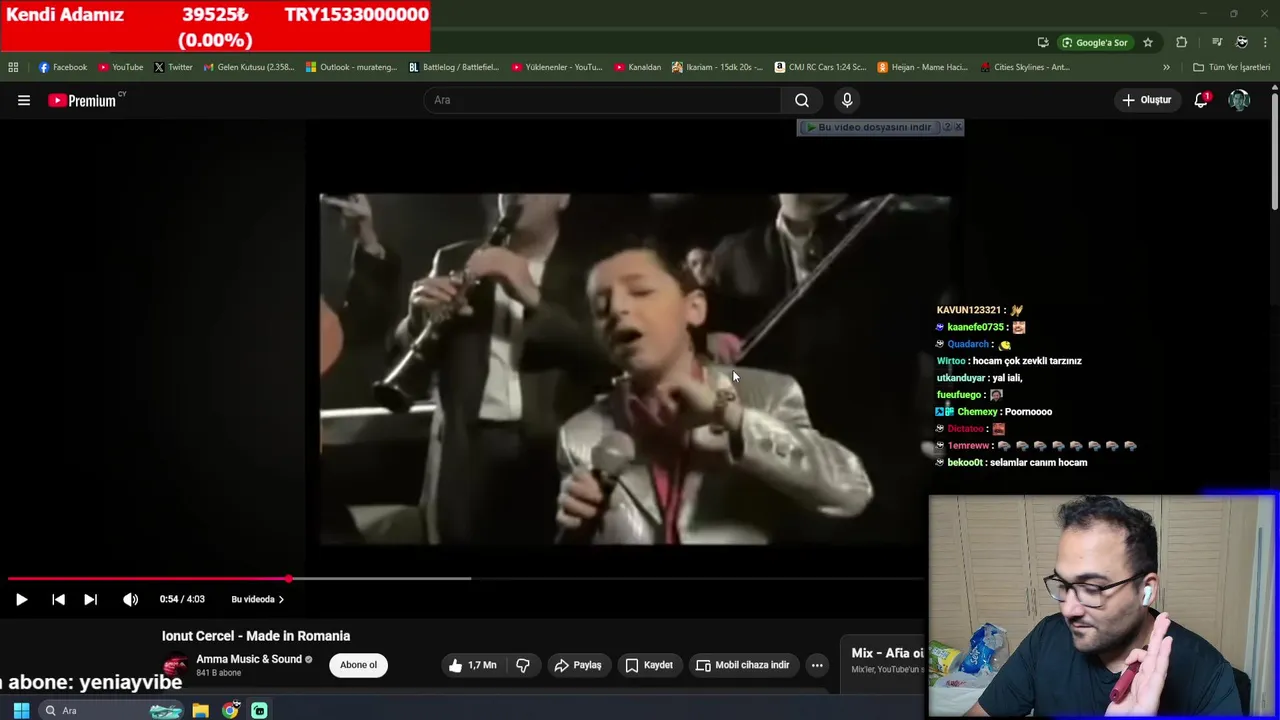Open the 'Tüm Yer İşaretleri' bookmarks folder
Screen dimensions: 1280x720
coord(1231,67)
